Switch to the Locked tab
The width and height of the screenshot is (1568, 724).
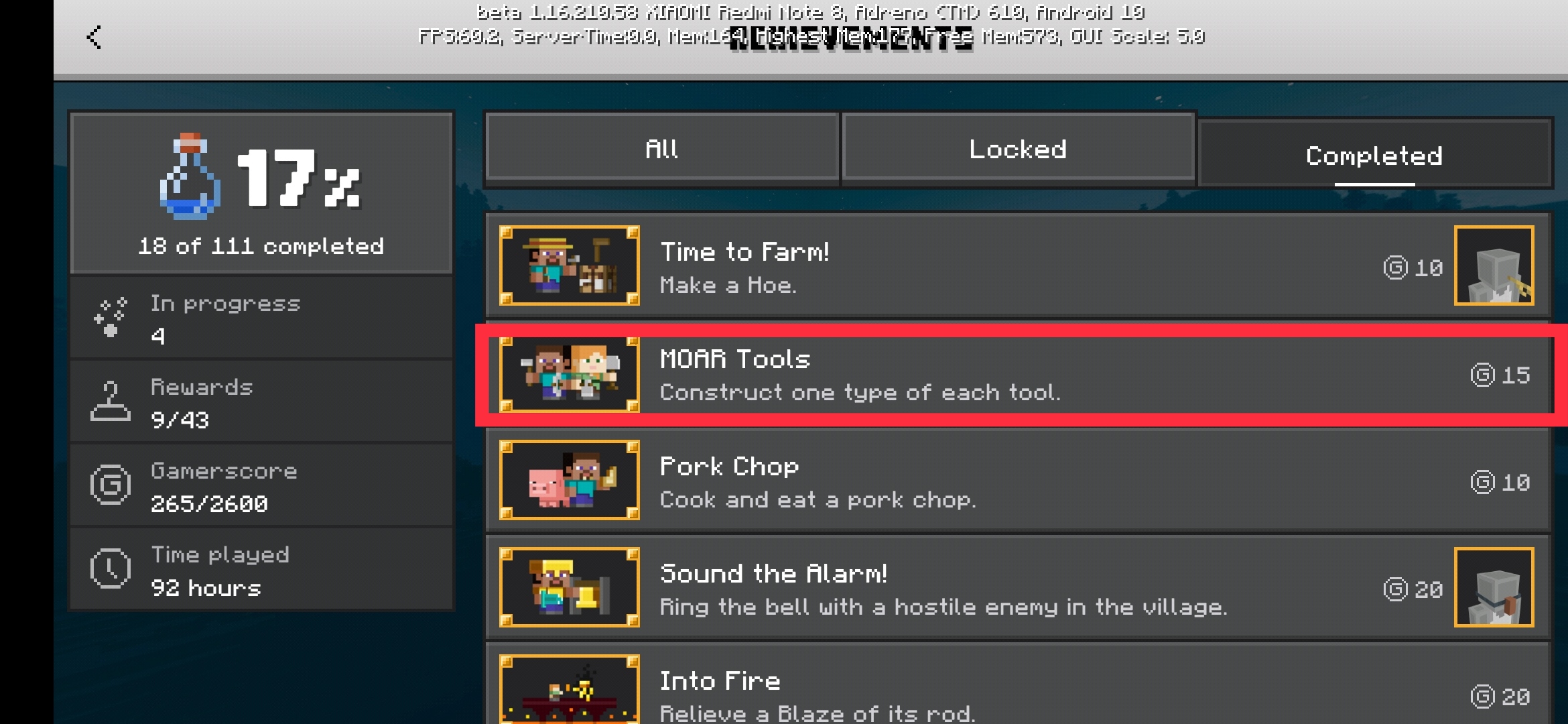(x=1018, y=147)
